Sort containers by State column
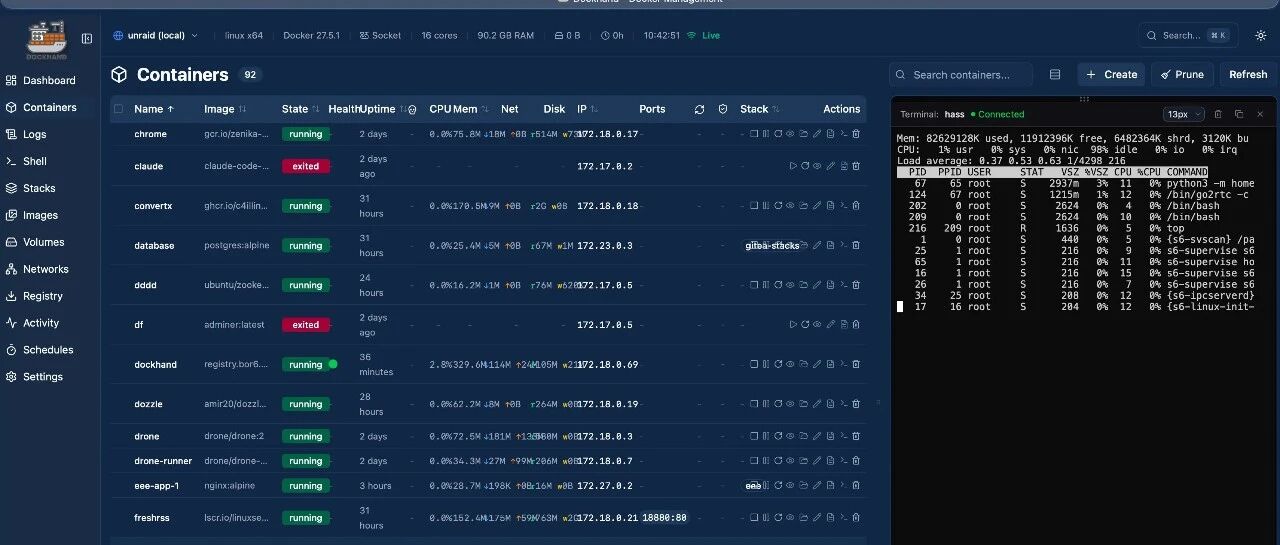 300,109
